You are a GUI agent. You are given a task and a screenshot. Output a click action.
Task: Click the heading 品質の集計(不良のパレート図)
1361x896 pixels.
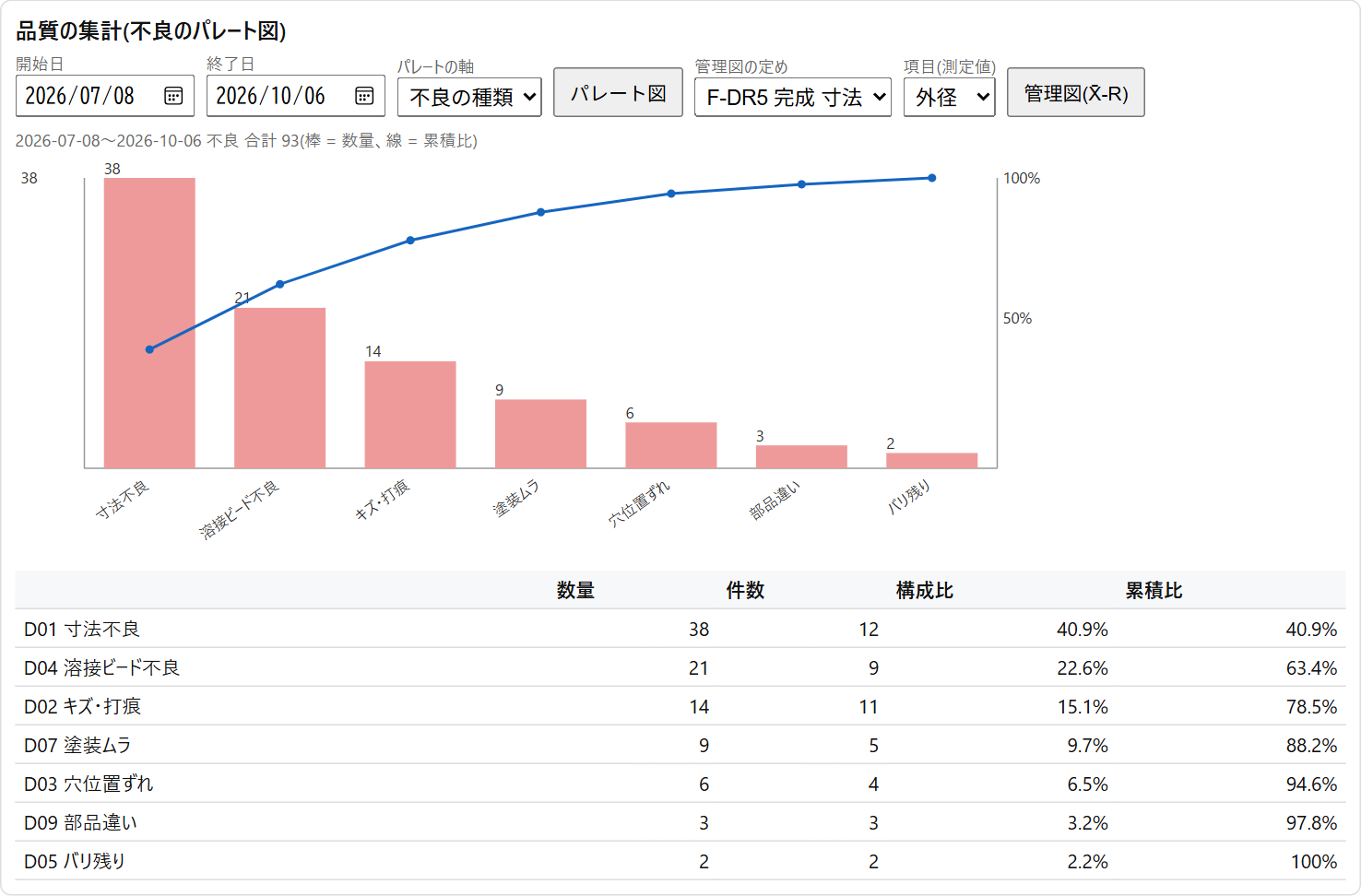coord(151,31)
